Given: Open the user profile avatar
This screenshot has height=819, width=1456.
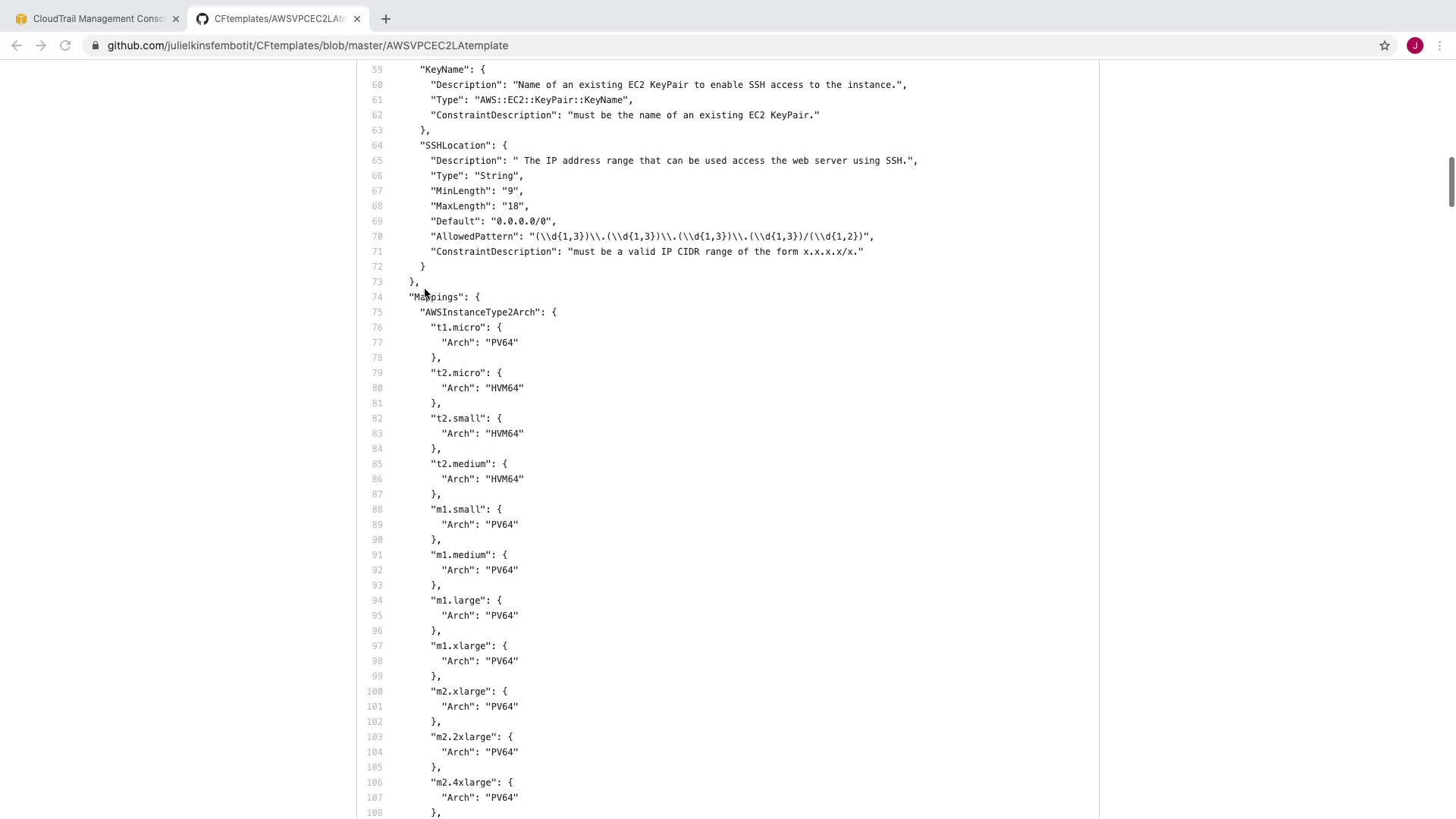Looking at the screenshot, I should click(x=1415, y=45).
